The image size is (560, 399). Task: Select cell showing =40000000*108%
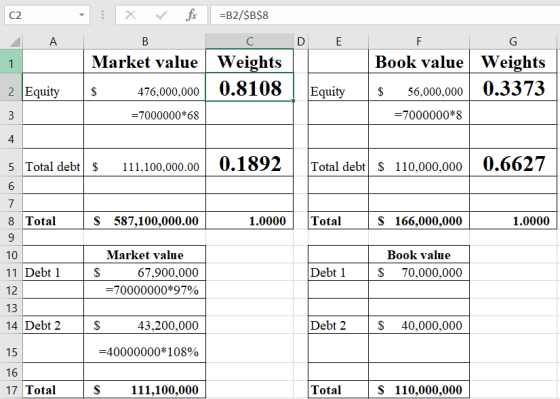tap(145, 348)
